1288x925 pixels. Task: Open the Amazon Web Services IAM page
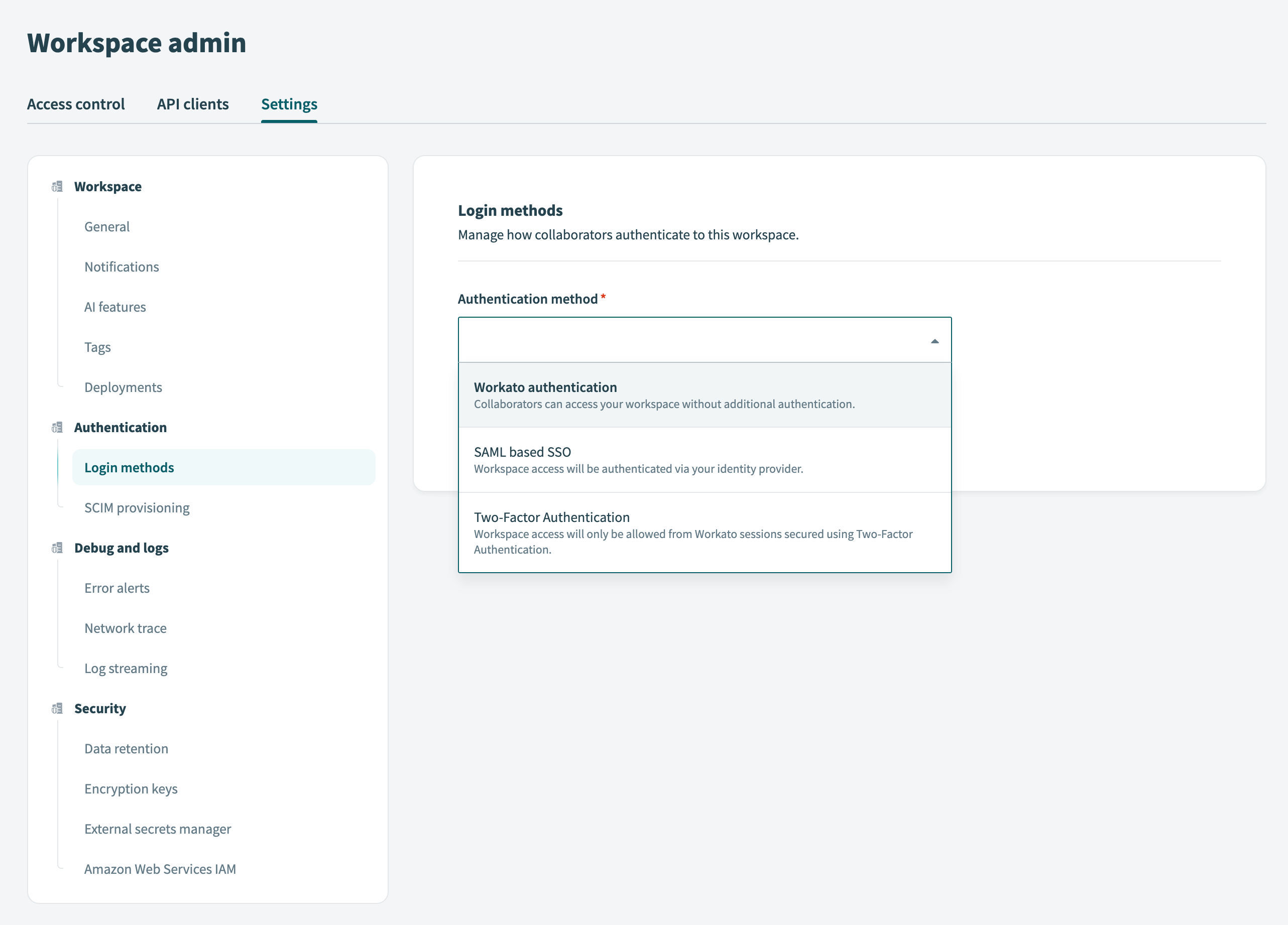coord(160,869)
